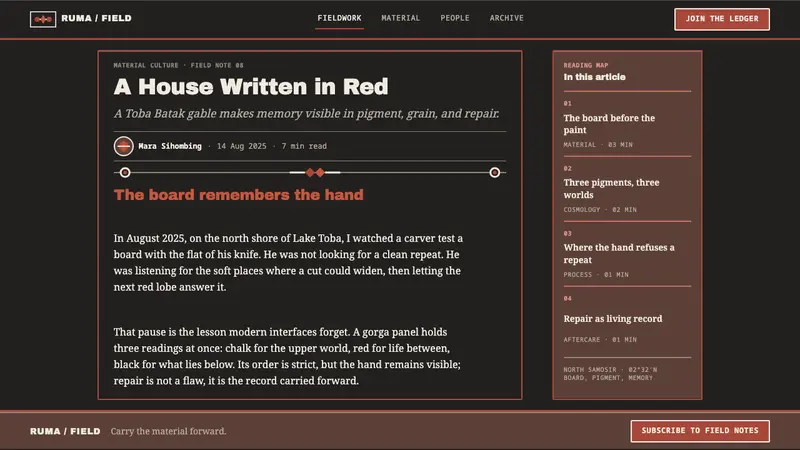Click the section number '04' in reading map
Image resolution: width=800 pixels, height=450 pixels.
(x=567, y=298)
